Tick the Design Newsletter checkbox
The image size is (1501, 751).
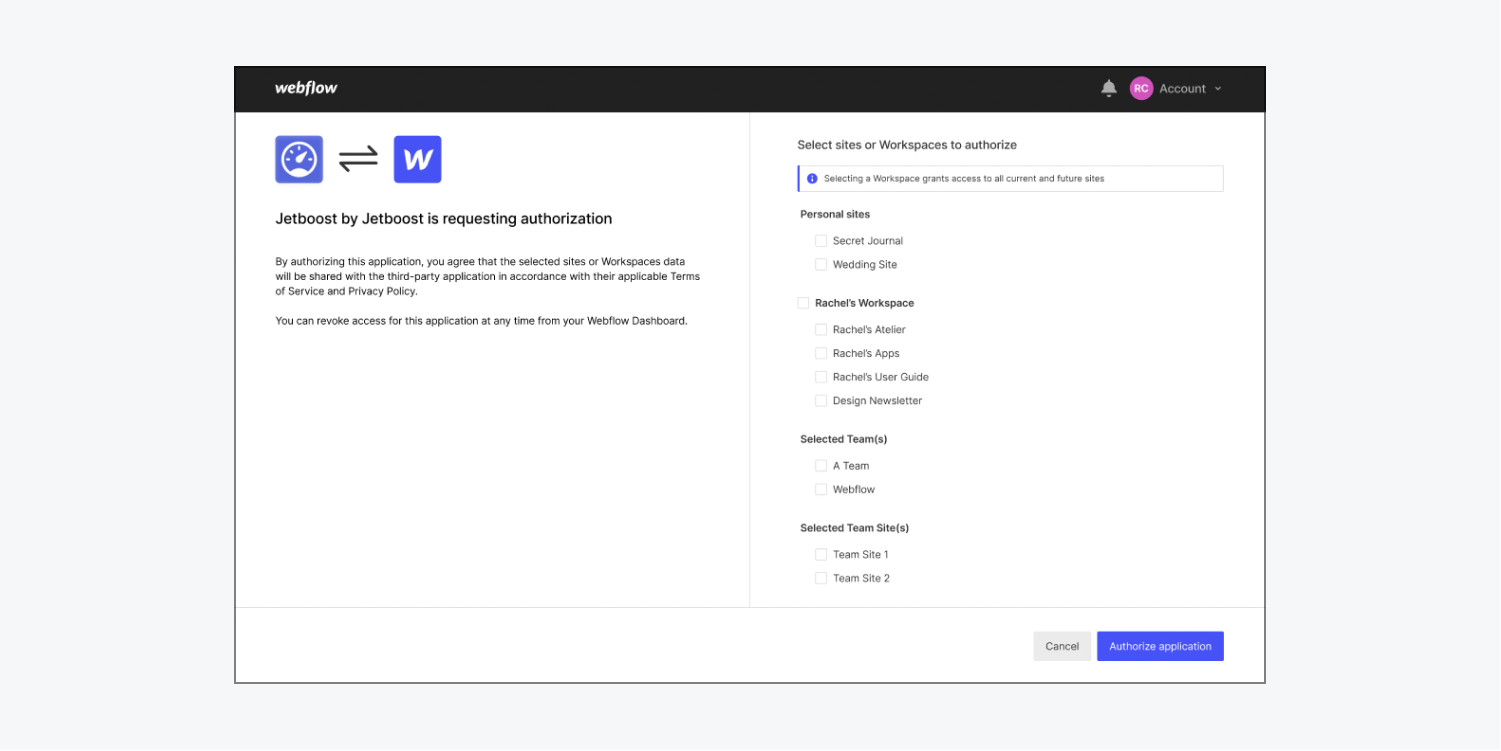pyautogui.click(x=821, y=401)
